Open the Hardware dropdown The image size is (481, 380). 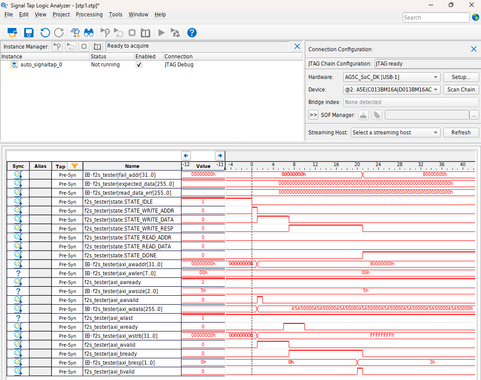click(x=392, y=77)
